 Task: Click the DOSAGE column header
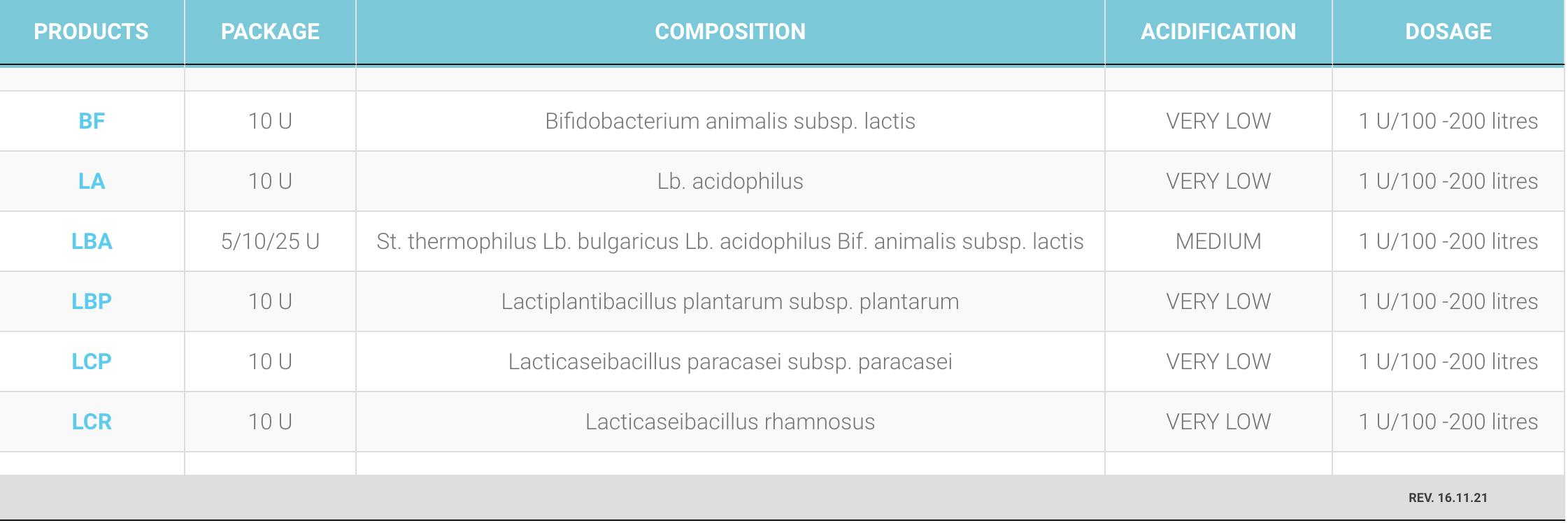tap(1448, 31)
